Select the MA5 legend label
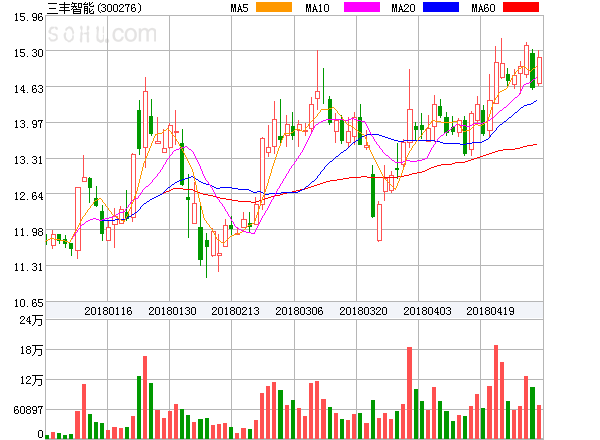The width and height of the screenshot is (600, 440). click(239, 8)
